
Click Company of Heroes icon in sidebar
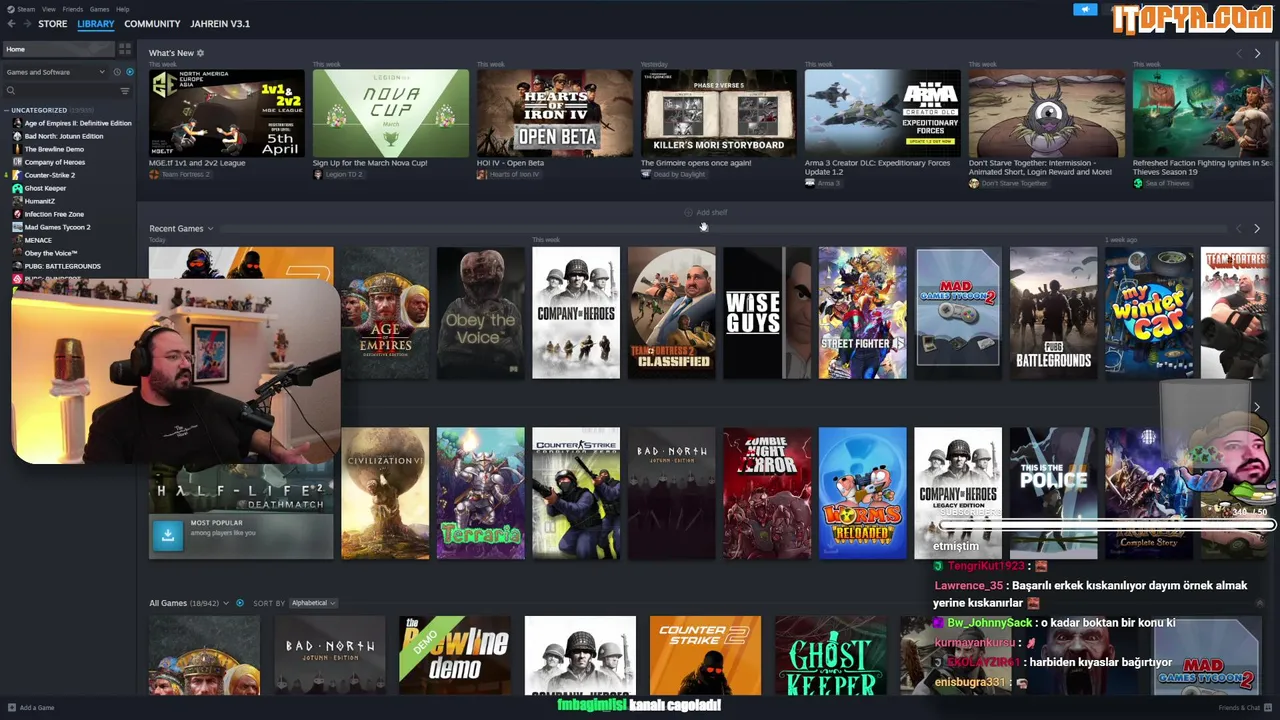[x=17, y=162]
